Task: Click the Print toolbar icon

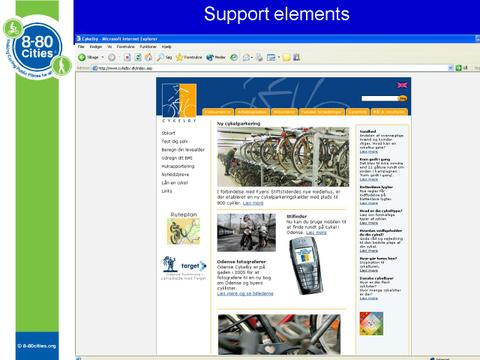Action: click(x=259, y=57)
